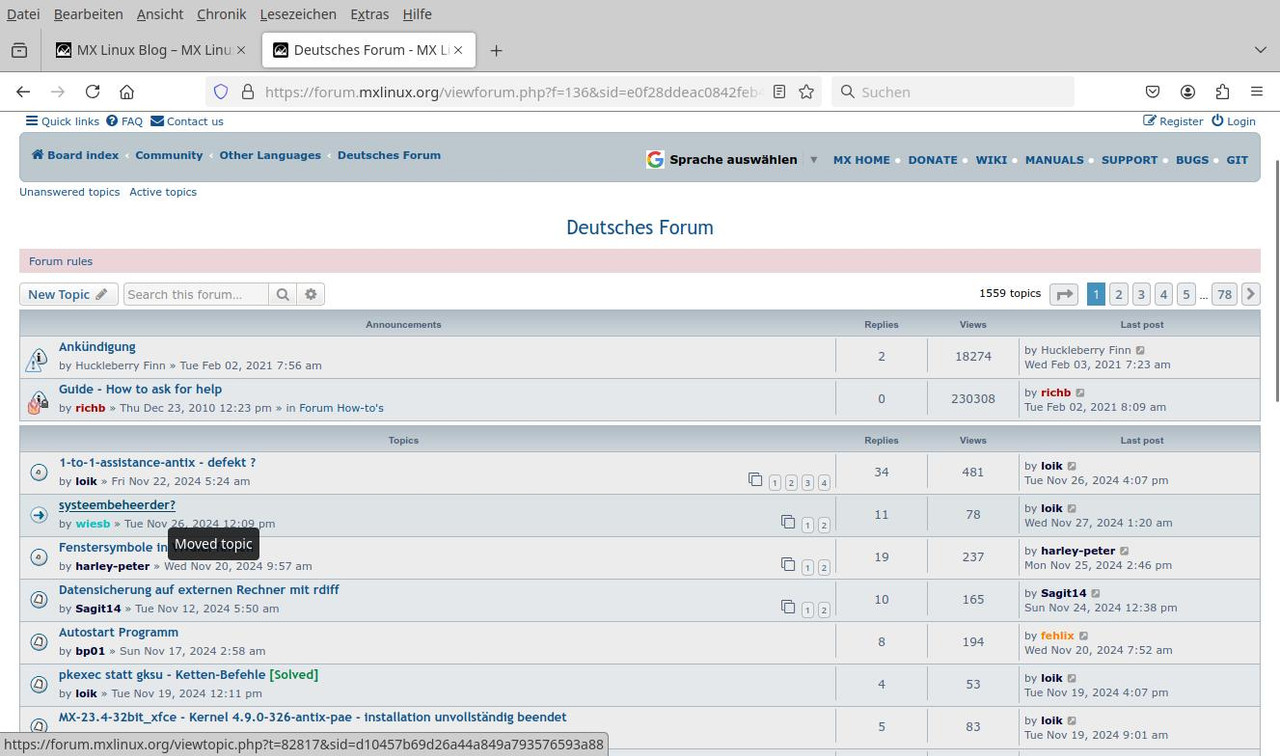1280x756 pixels.
Task: Open the Datei menu
Action: 23,14
